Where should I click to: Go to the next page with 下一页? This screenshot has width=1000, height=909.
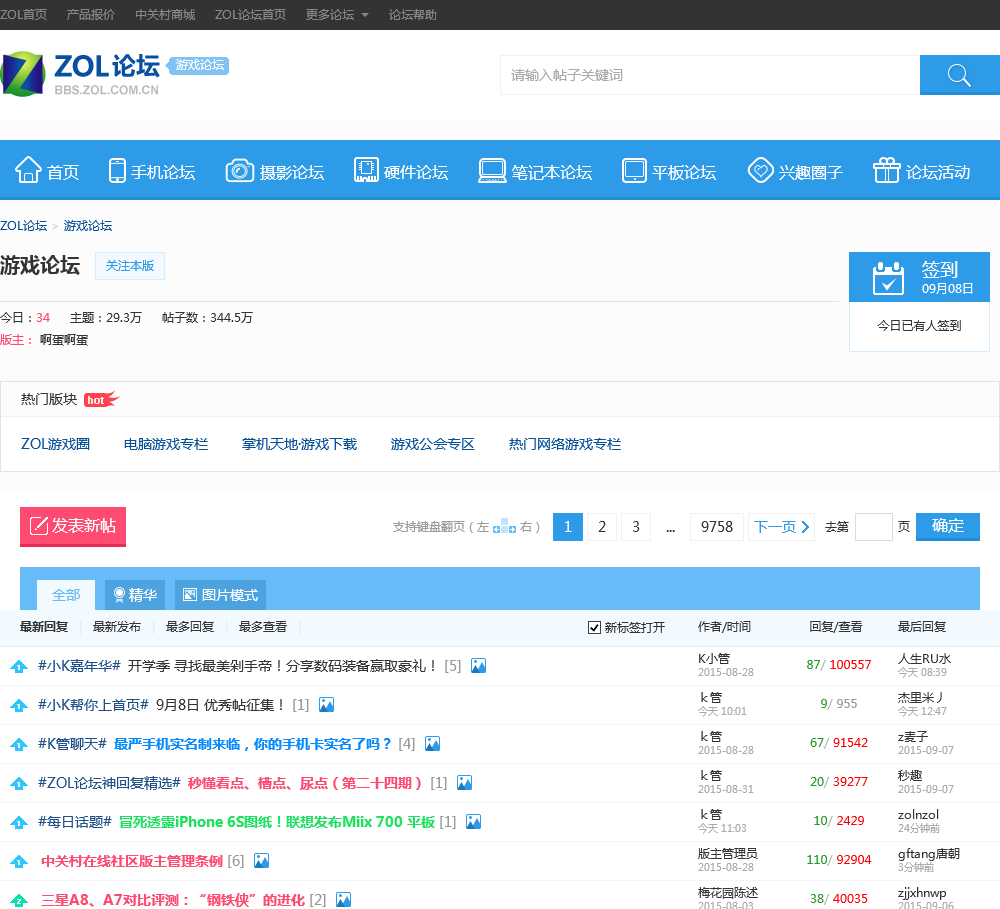[x=781, y=527]
